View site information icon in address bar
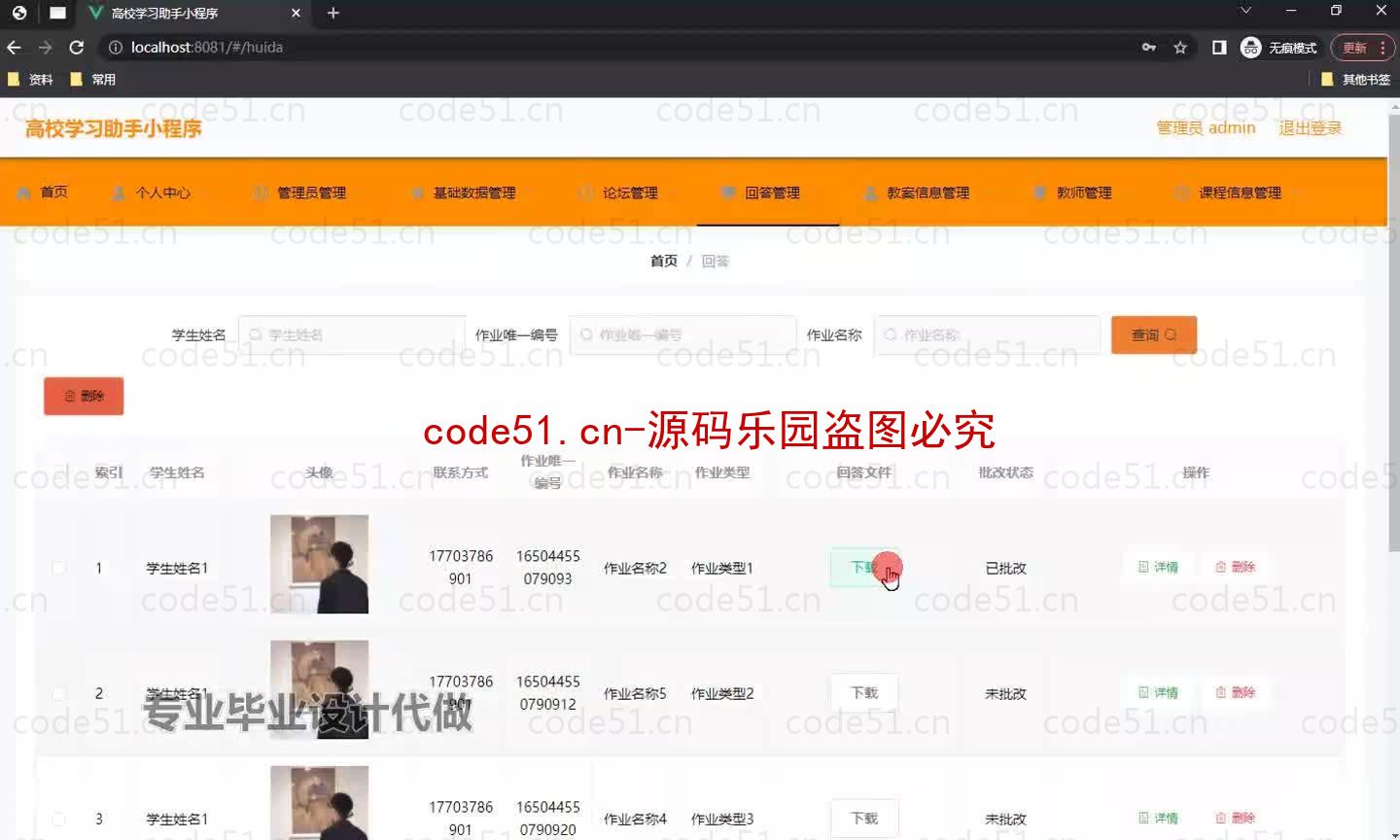Viewport: 1400px width, 840px height. pyautogui.click(x=115, y=47)
